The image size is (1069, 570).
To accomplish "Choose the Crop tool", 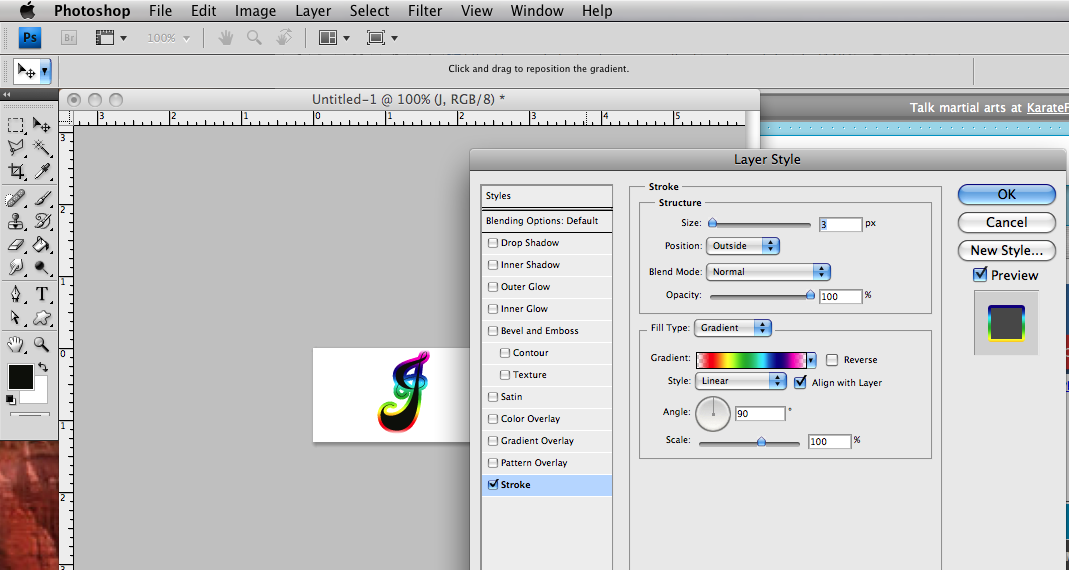I will tap(16, 172).
